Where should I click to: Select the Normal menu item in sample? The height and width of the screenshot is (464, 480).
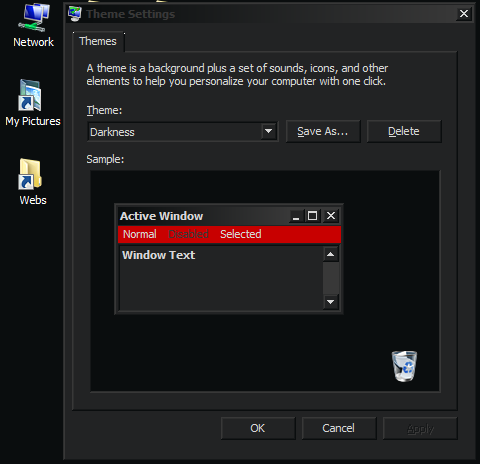click(139, 234)
